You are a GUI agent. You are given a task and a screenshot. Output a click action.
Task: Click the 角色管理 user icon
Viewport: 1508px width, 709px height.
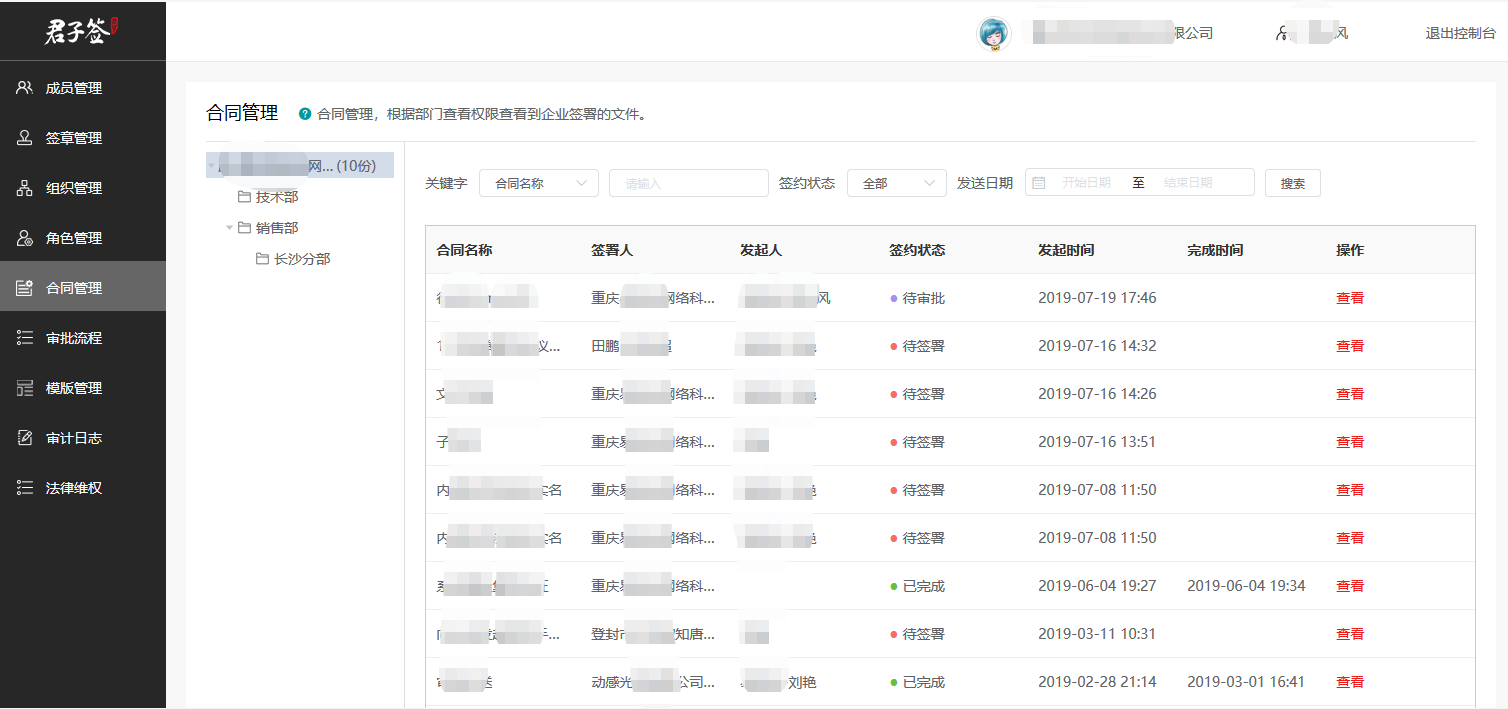point(25,238)
